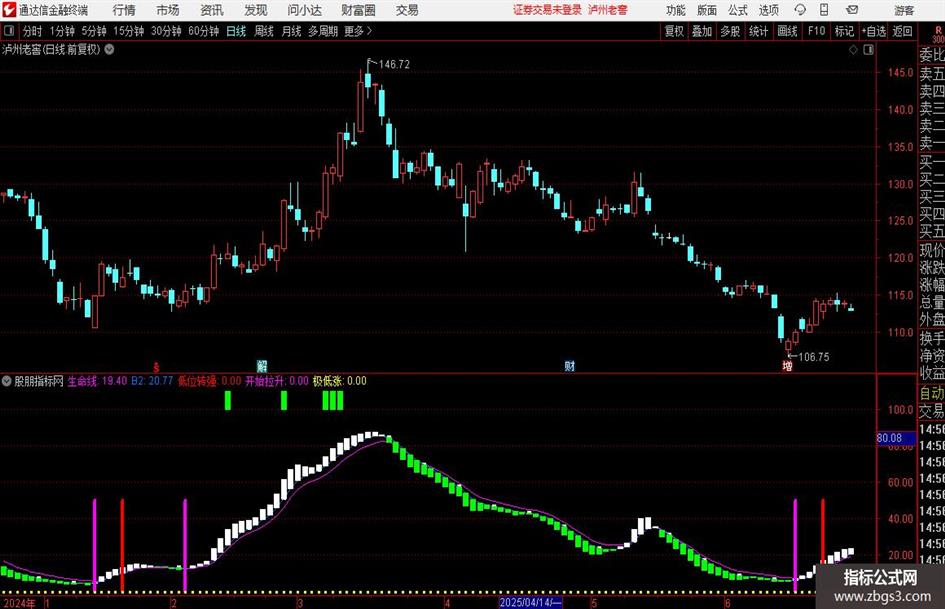
Task: Click the 泸州老窖 stock name in title bar
Action: pyautogui.click(x=608, y=10)
